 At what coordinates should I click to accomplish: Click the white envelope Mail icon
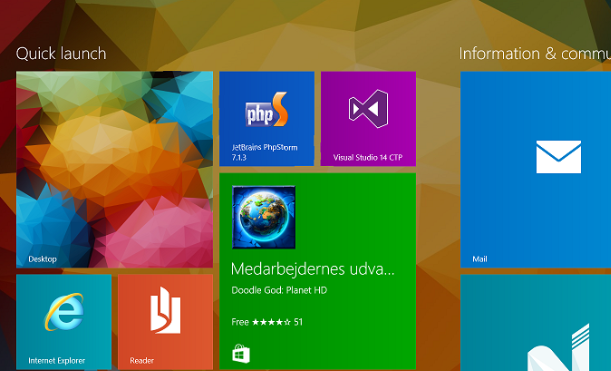[558, 157]
